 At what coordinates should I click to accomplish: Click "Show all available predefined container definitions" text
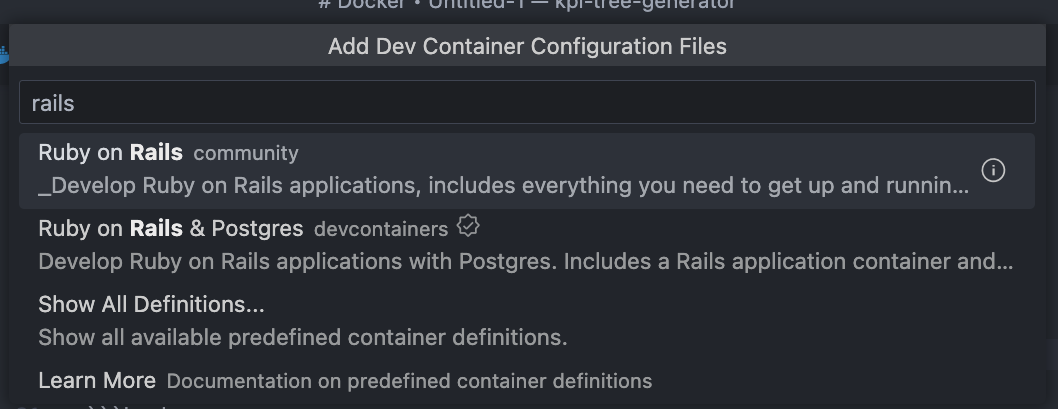[x=302, y=337]
